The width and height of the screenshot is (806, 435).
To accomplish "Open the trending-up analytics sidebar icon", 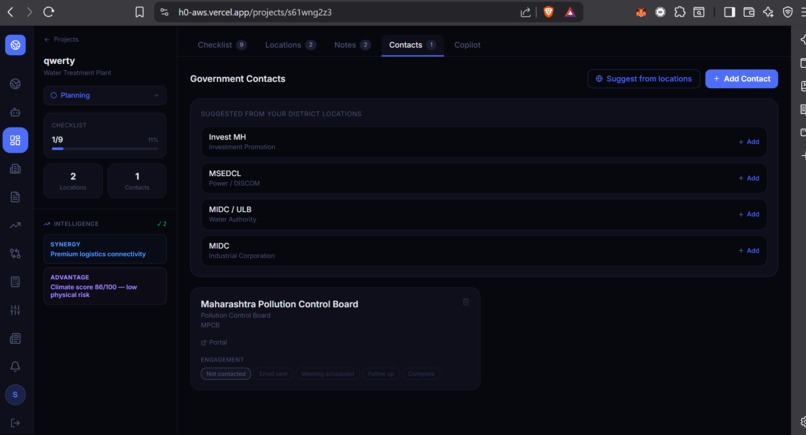I will pos(15,225).
